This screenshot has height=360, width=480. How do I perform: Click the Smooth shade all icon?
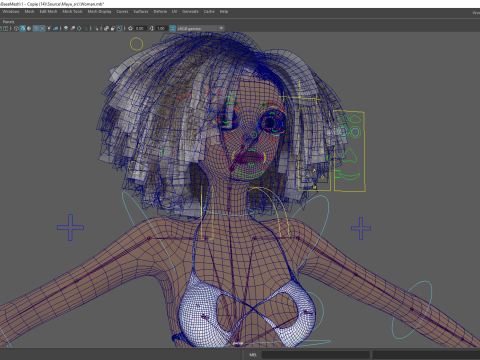23,29
